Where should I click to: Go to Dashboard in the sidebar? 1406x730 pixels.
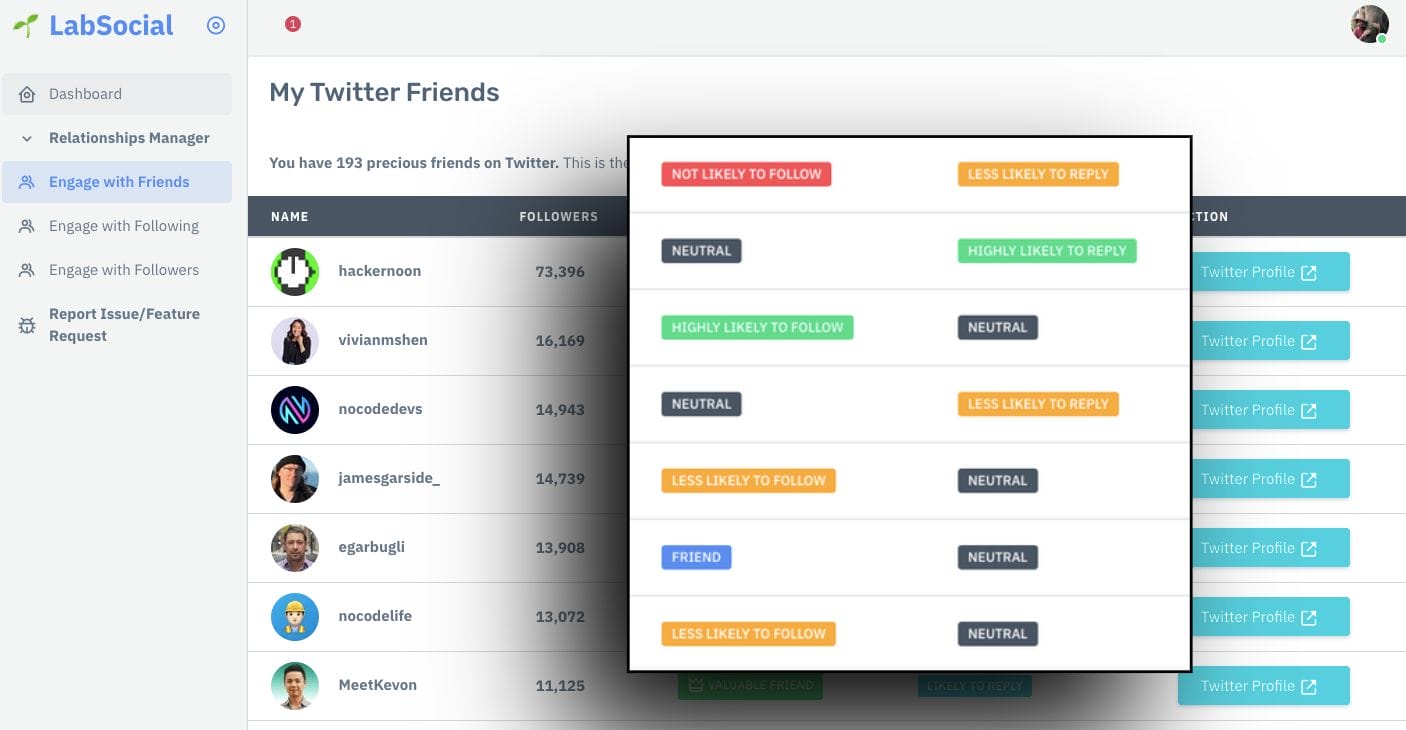(x=85, y=94)
